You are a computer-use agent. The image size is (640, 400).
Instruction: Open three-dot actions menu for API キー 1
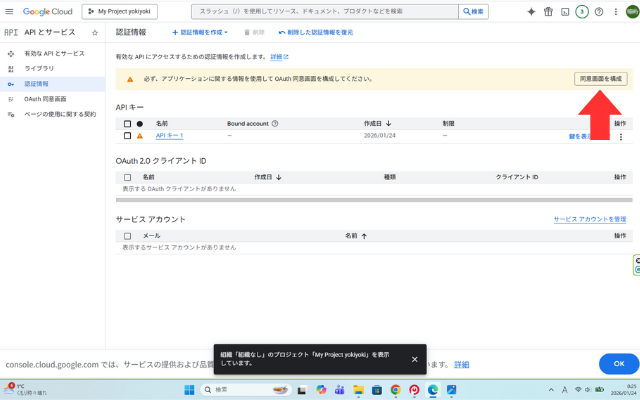(x=621, y=136)
